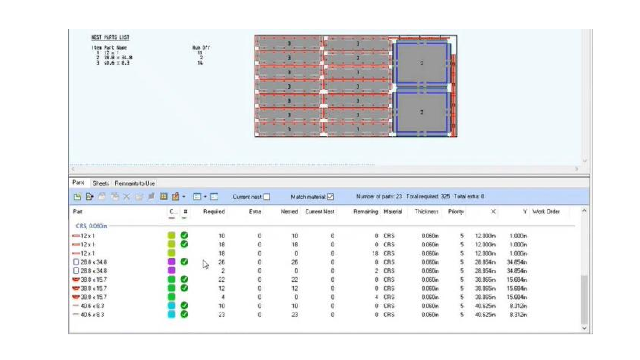Open the dropdown arrow beside the list view icon
This screenshot has height=360, width=640.
[x=205, y=197]
